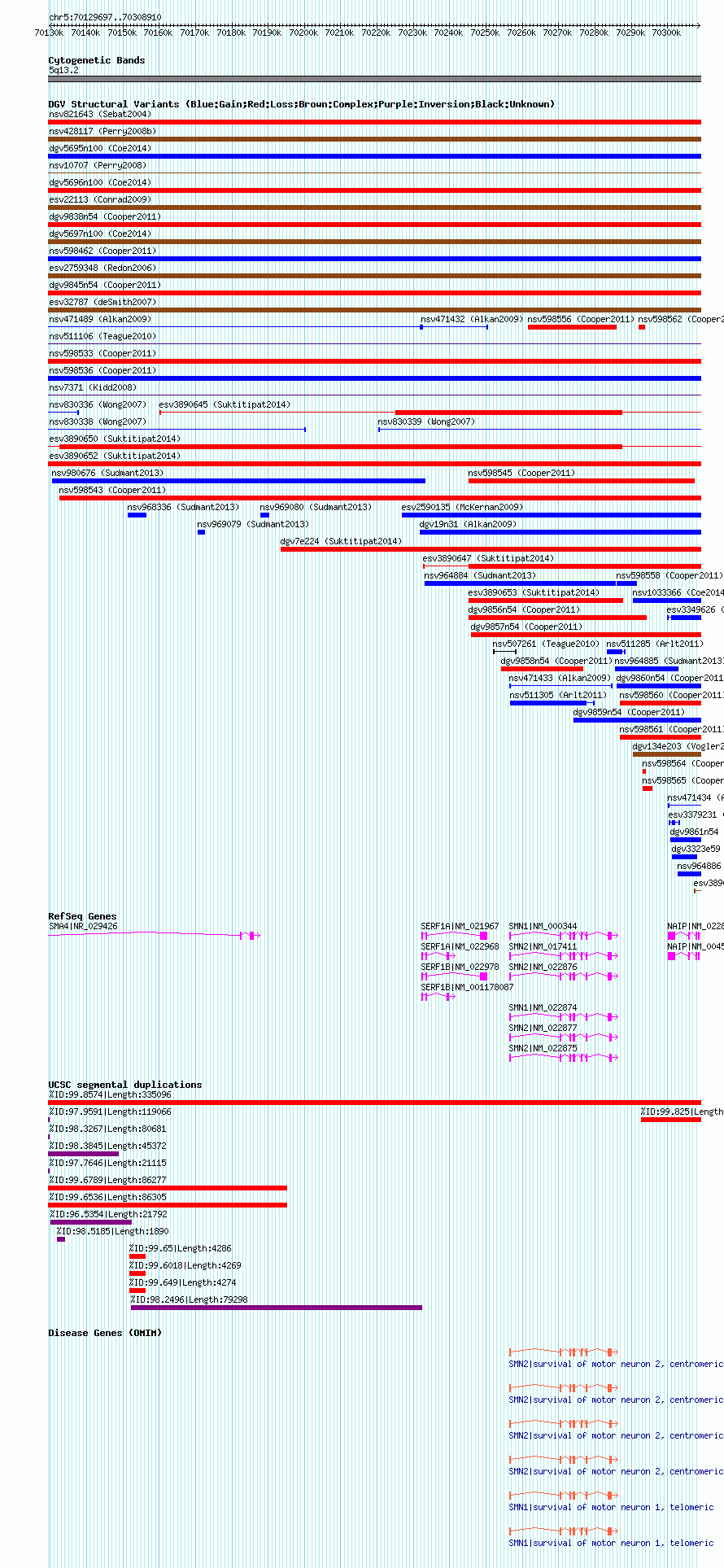Click transcript SMN2|NM_022875

[x=543, y=1048]
